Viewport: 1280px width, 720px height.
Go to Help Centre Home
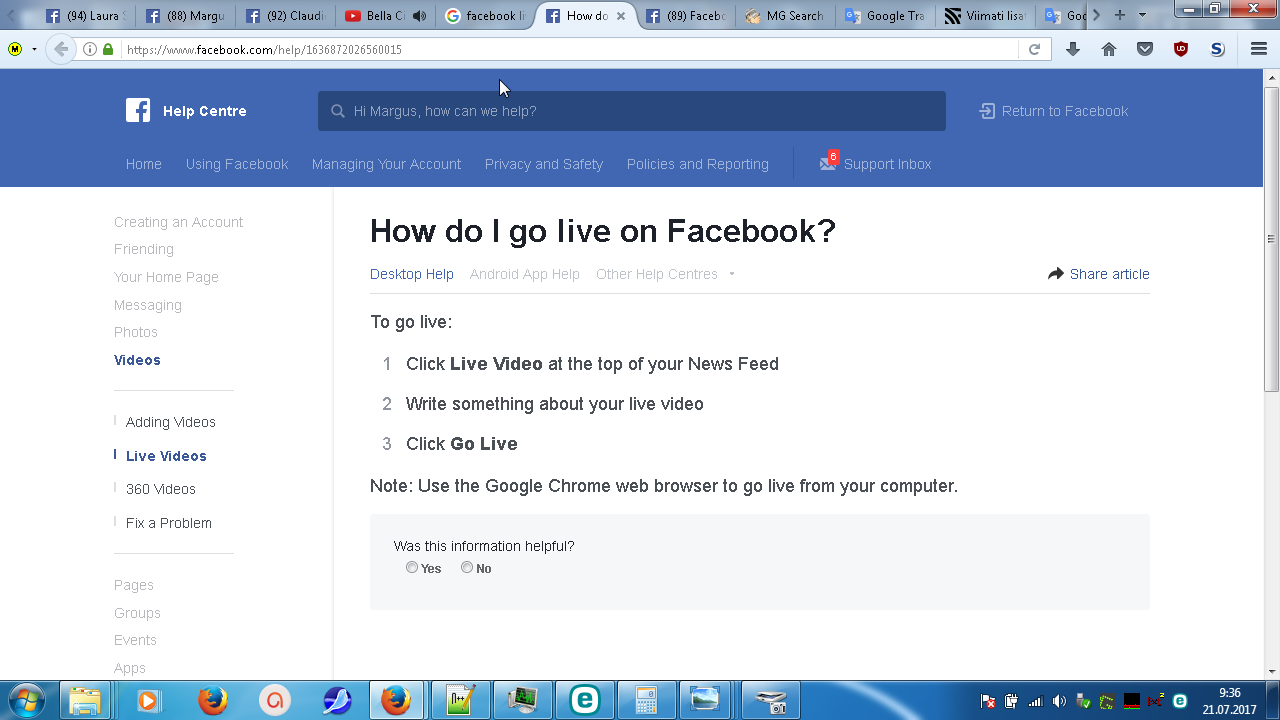144,164
